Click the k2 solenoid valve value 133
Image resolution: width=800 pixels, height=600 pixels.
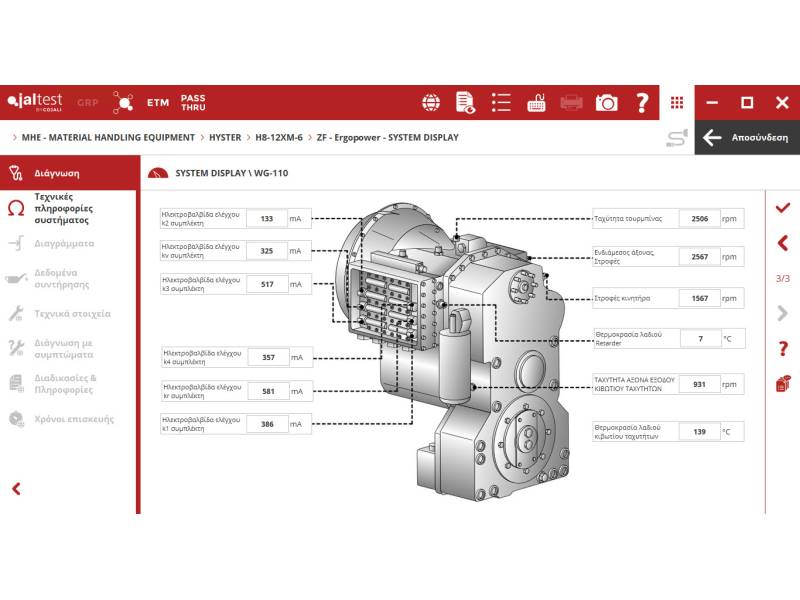(266, 218)
